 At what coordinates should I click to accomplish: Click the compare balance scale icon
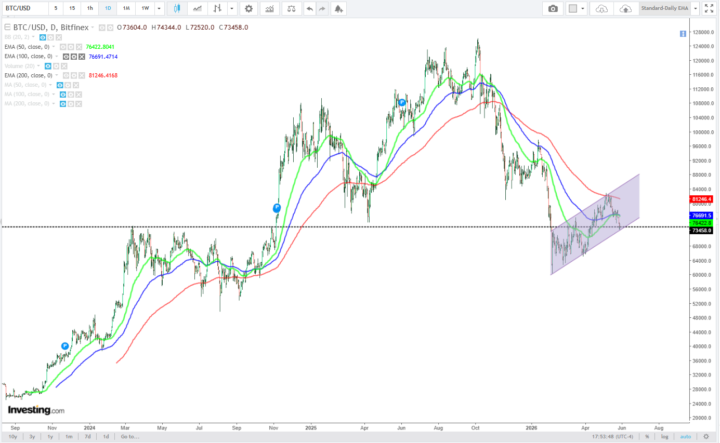tap(291, 9)
